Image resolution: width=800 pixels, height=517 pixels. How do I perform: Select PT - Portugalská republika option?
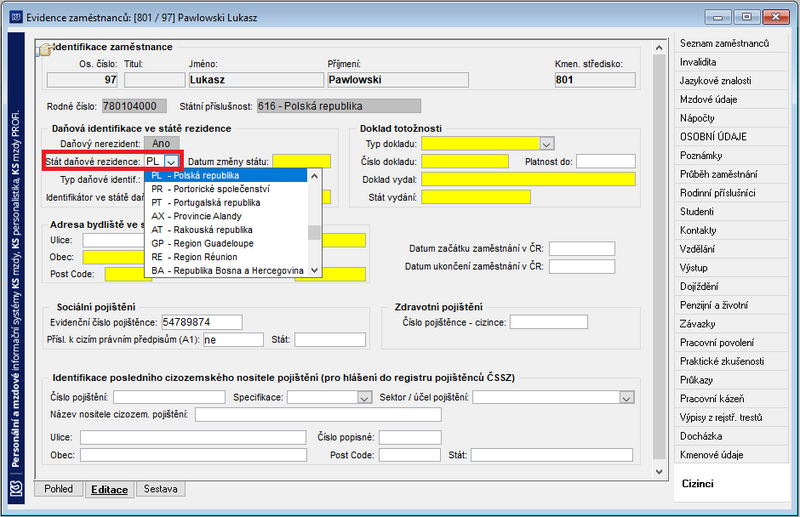tap(227, 203)
